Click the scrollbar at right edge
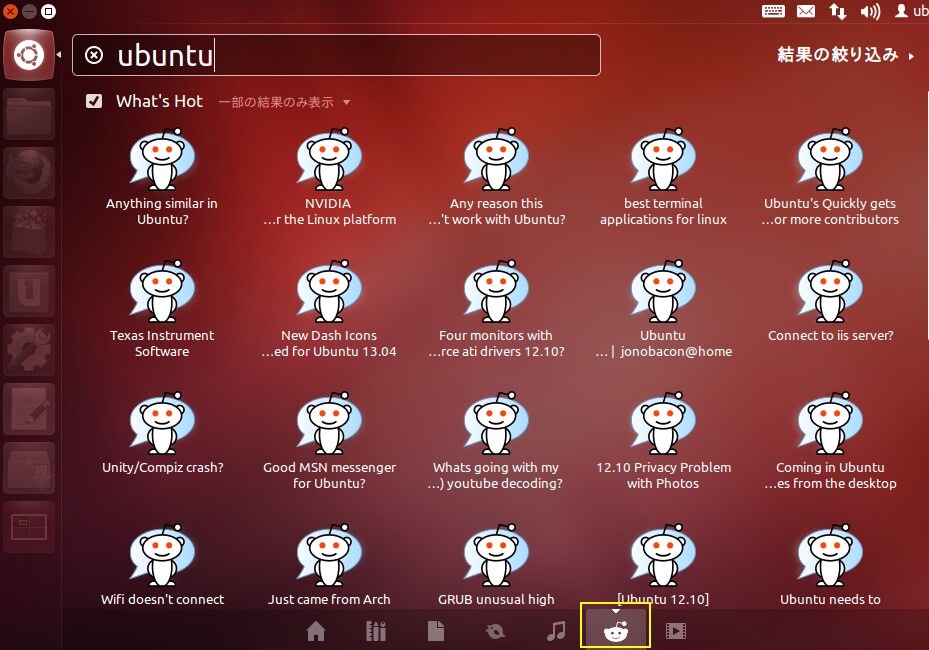Screen dimensions: 929x650 (x=926, y=213)
